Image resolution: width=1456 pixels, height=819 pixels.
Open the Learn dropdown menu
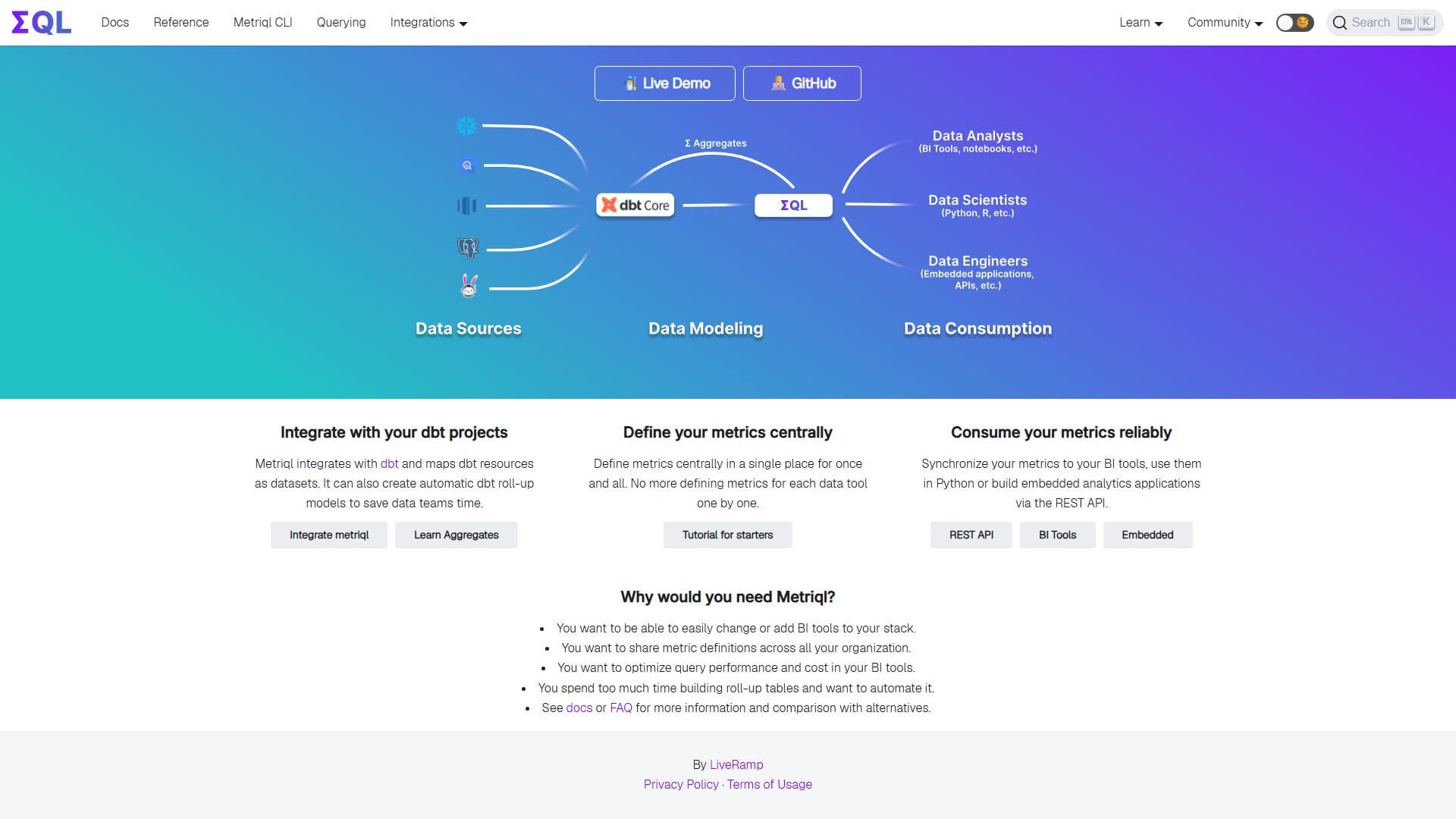[1141, 23]
